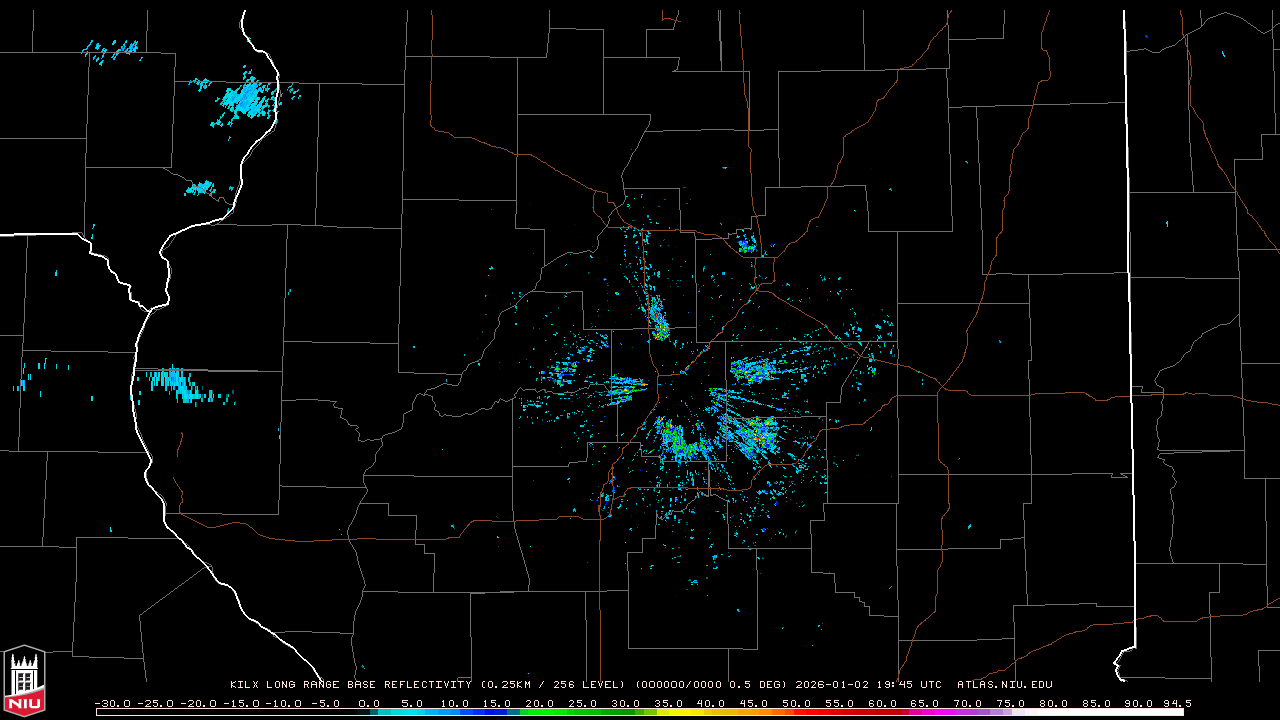Click the NIU logo in the corner

click(x=24, y=682)
